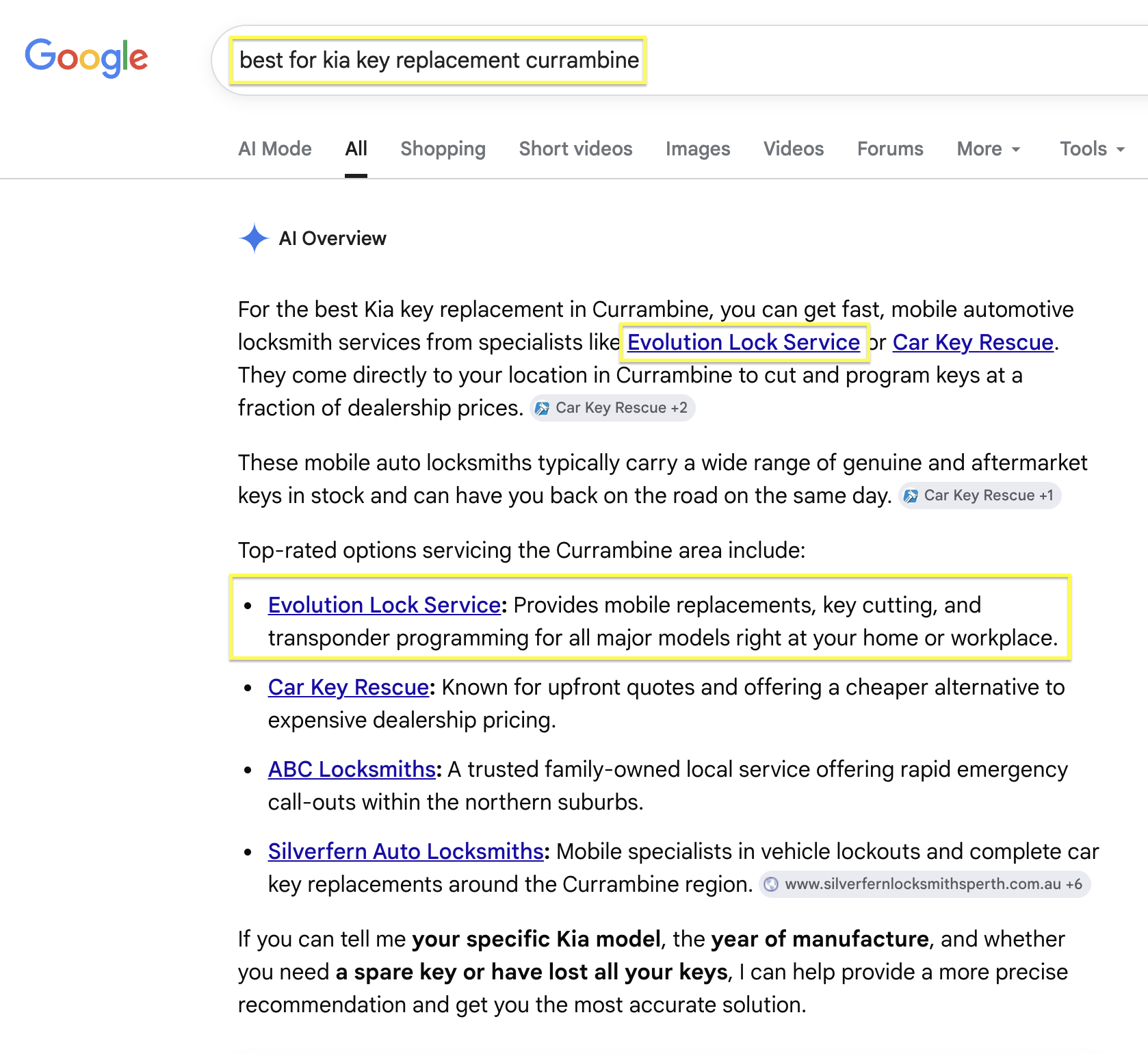Screen dimensions: 1148x1054
Task: Follow the ABC Locksmiths bullet link
Action: (352, 769)
